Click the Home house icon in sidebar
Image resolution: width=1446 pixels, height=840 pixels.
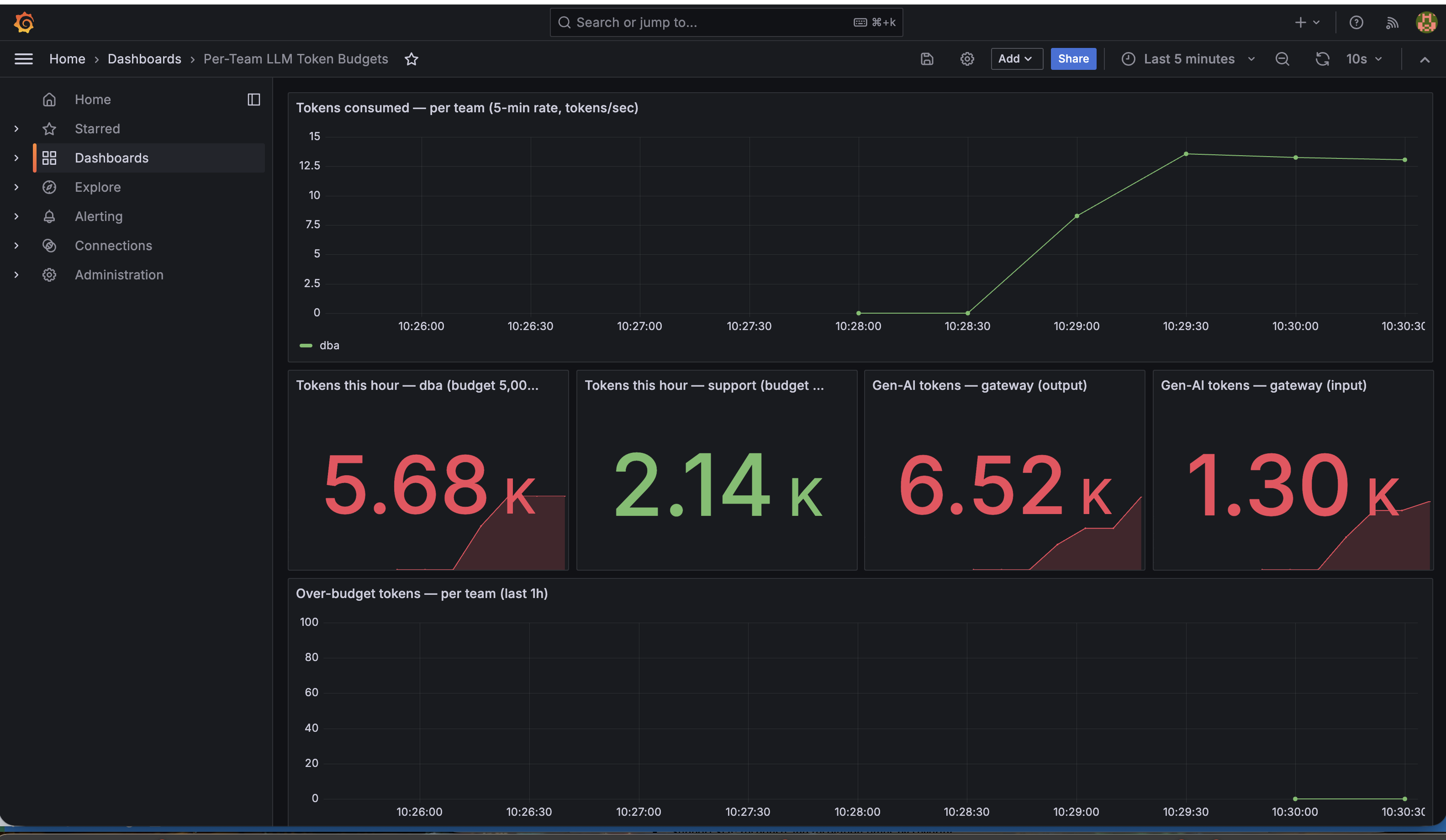(x=49, y=99)
